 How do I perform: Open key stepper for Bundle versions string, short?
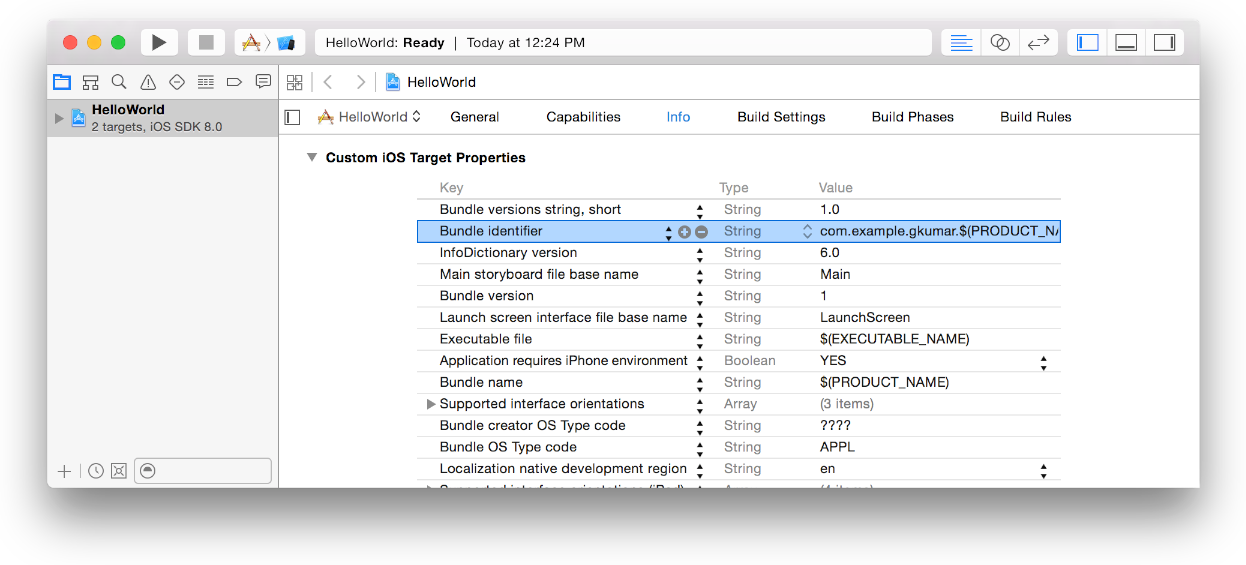700,210
